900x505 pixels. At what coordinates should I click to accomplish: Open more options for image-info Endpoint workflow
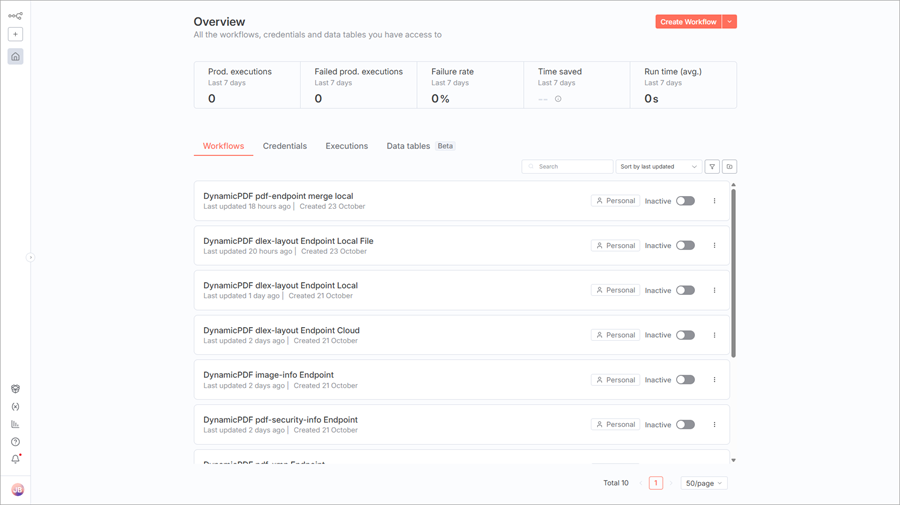coord(714,380)
